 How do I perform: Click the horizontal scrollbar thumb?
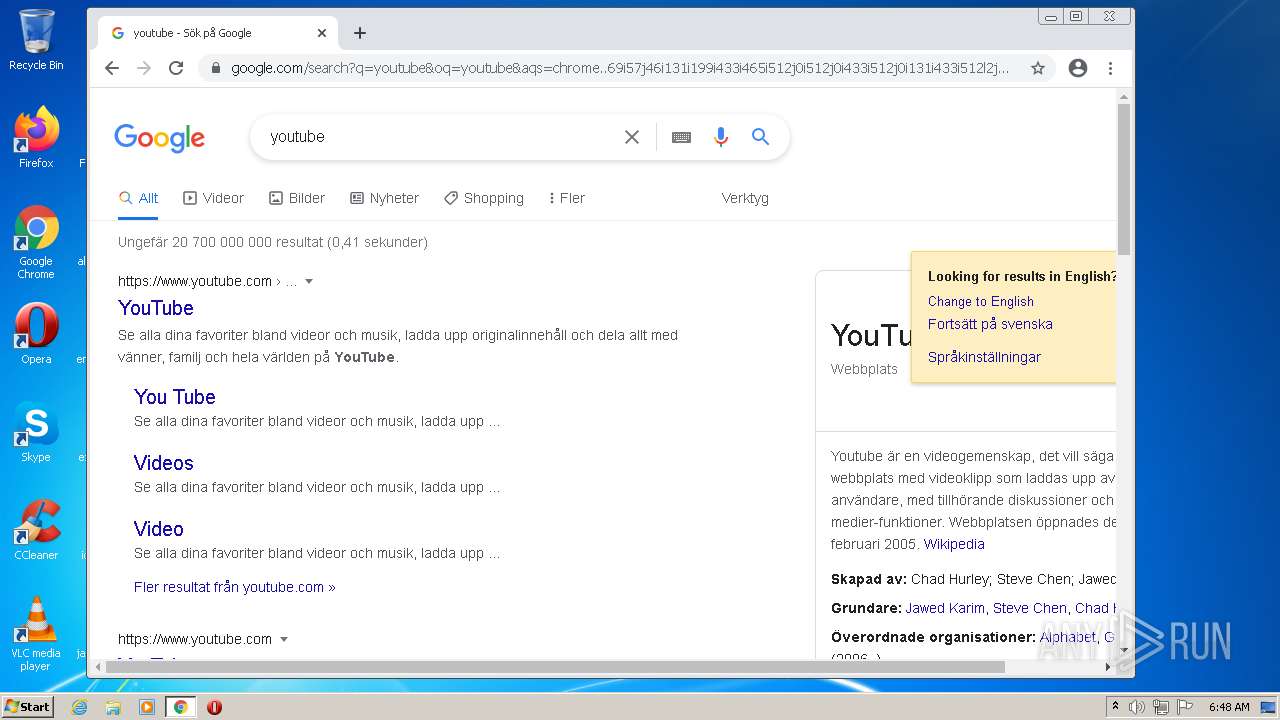tap(556, 667)
